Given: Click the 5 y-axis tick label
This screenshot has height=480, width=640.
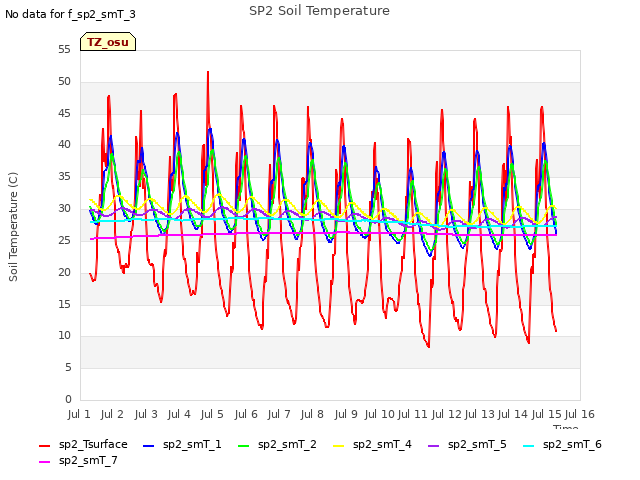Looking at the screenshot, I should point(68,368).
